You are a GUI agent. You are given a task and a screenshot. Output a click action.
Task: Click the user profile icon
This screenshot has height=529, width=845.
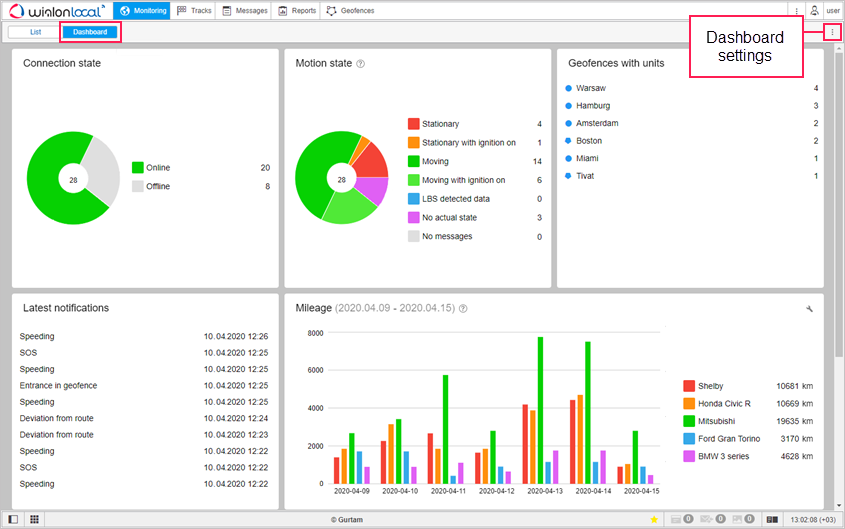[x=814, y=10]
